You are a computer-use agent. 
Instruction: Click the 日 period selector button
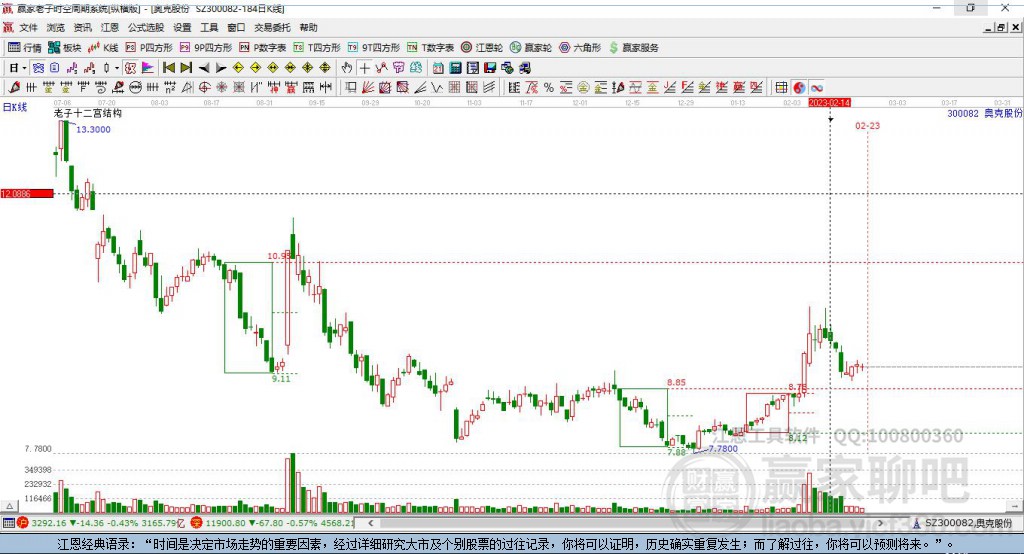[13, 68]
